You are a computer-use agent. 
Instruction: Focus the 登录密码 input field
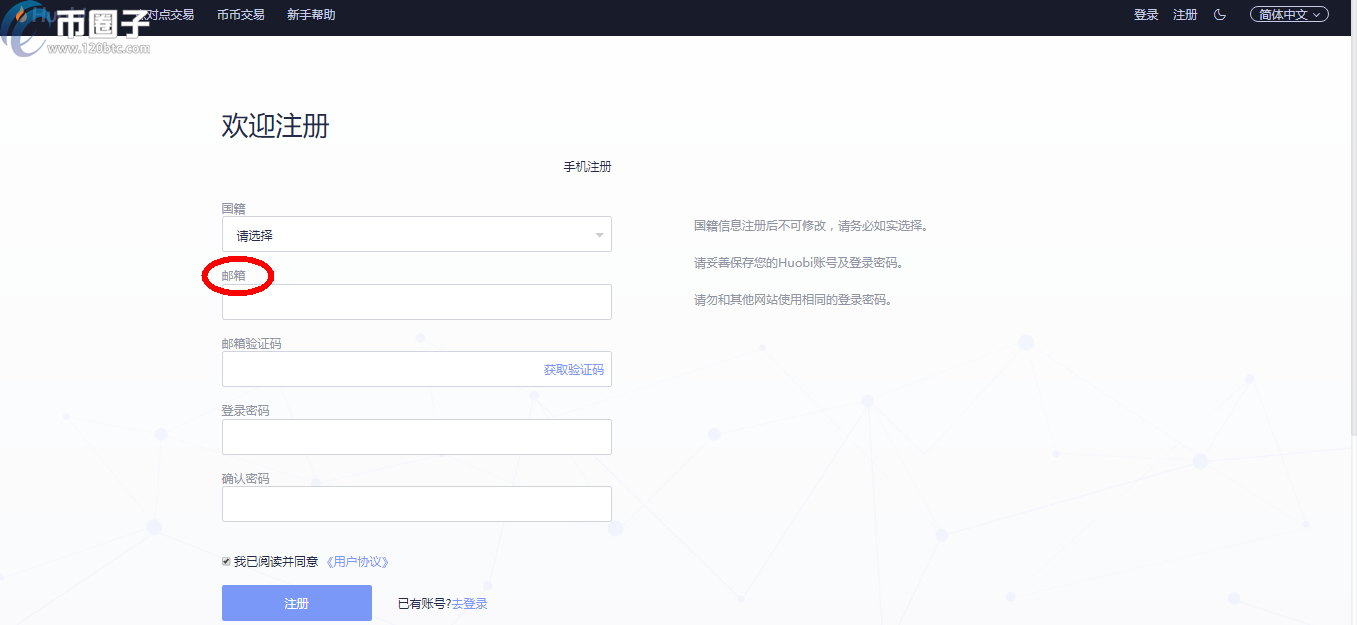click(416, 437)
